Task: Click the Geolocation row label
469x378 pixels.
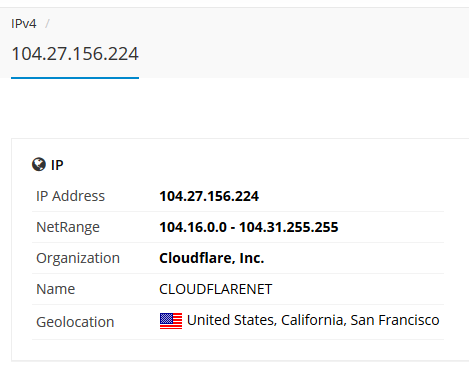Action: click(x=75, y=322)
